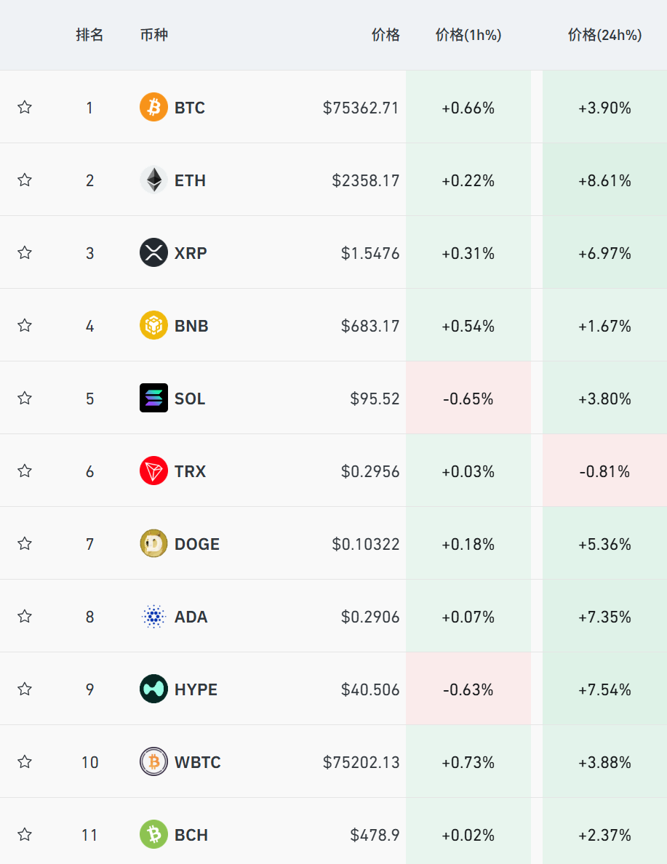Open the XRP coin name link
Image resolution: width=667 pixels, height=864 pixels.
191,253
